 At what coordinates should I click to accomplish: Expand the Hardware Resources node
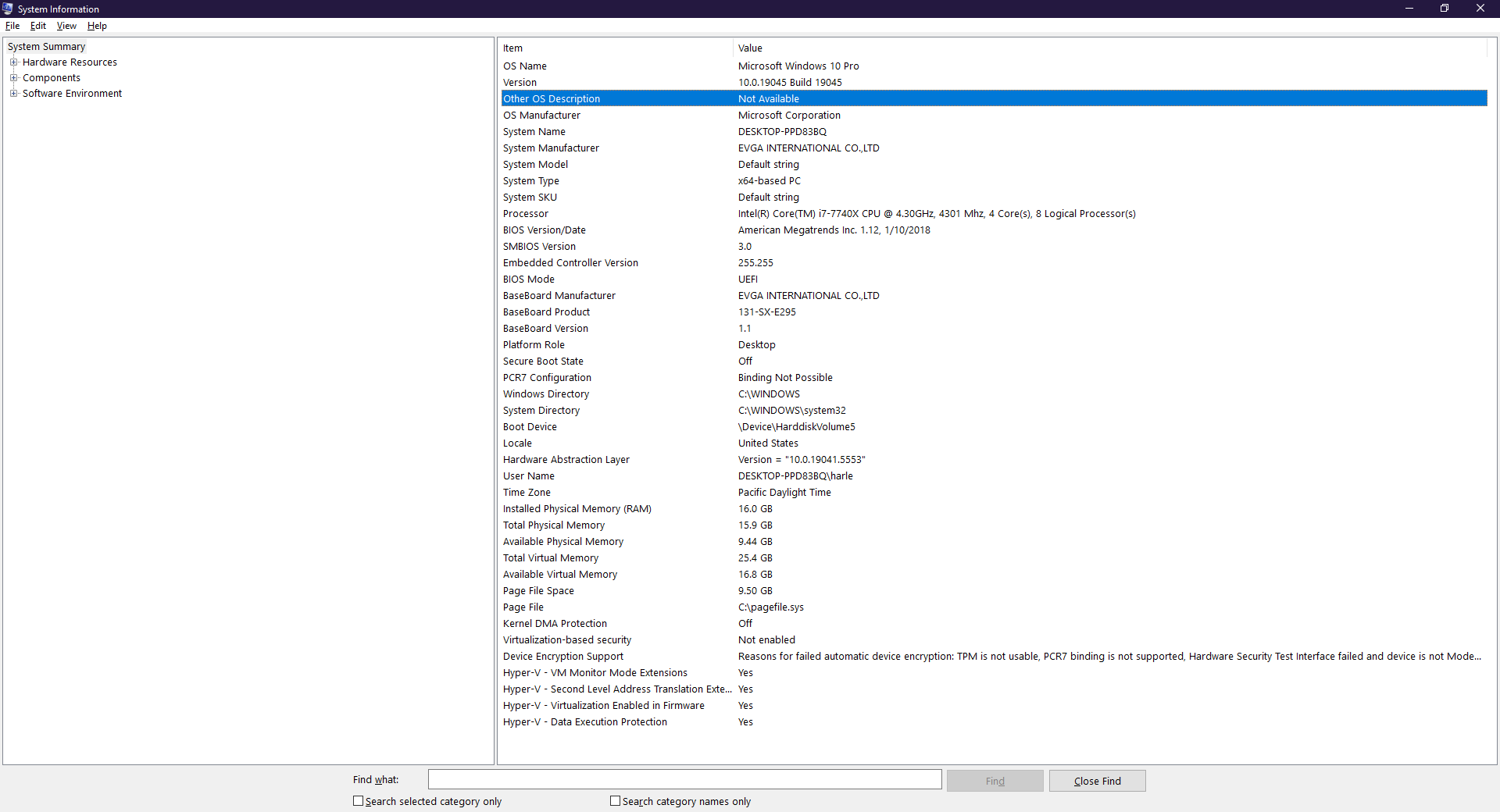coord(13,62)
